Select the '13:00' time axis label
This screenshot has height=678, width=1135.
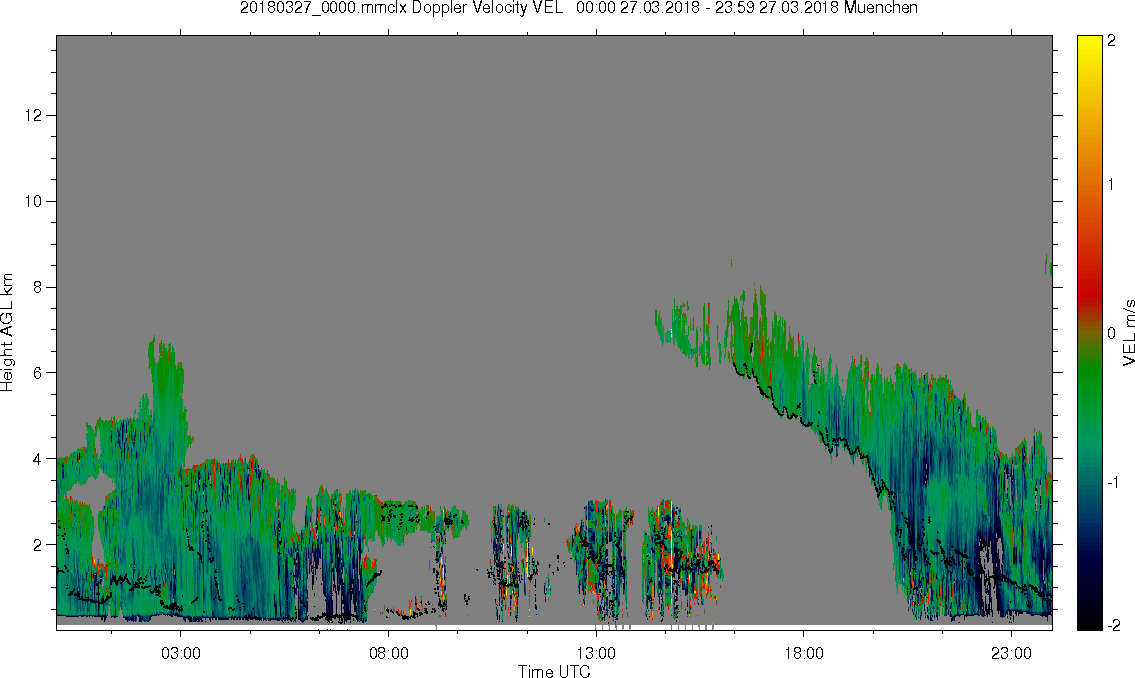[596, 654]
